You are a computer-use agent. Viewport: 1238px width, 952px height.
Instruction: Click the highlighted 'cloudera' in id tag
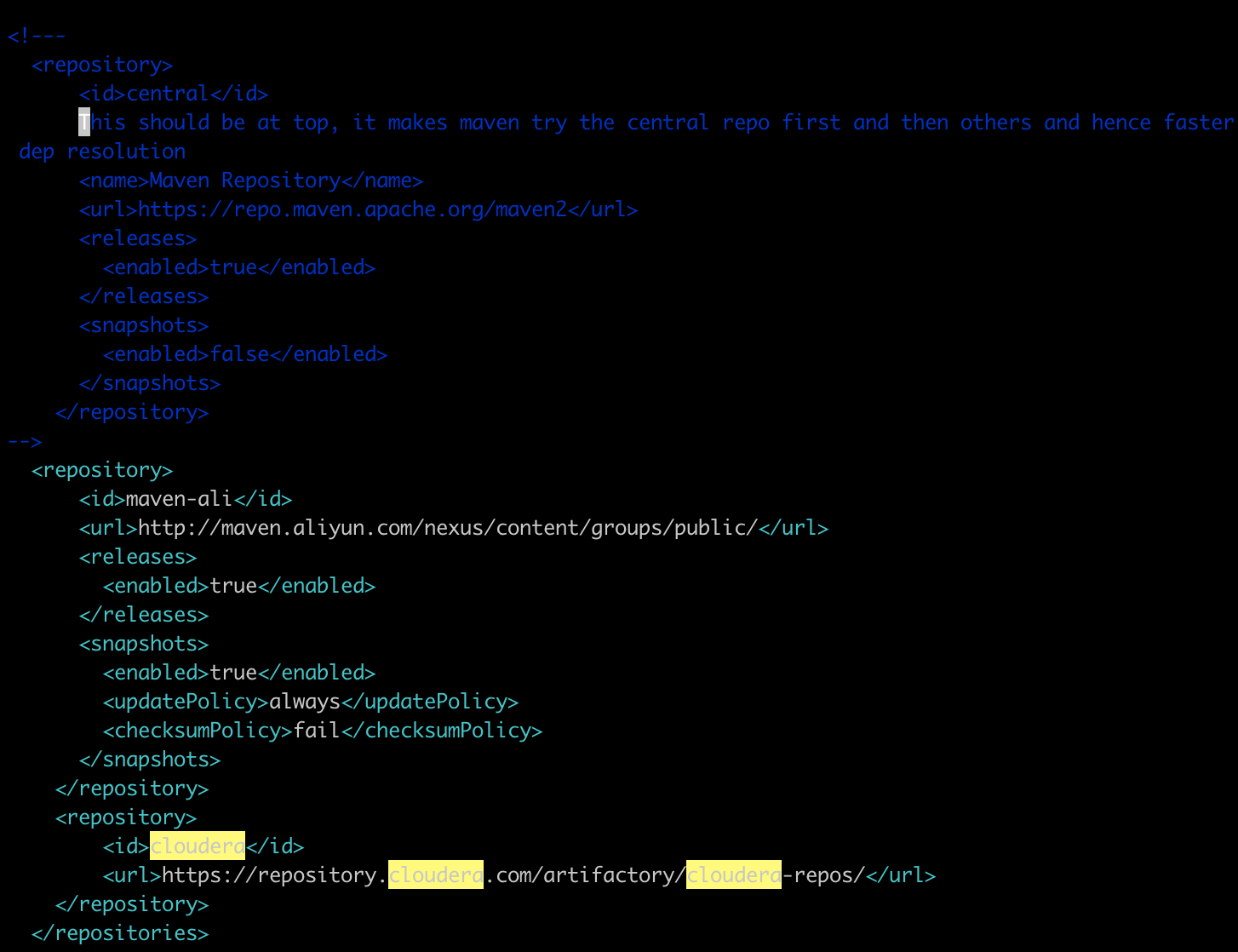[198, 846]
